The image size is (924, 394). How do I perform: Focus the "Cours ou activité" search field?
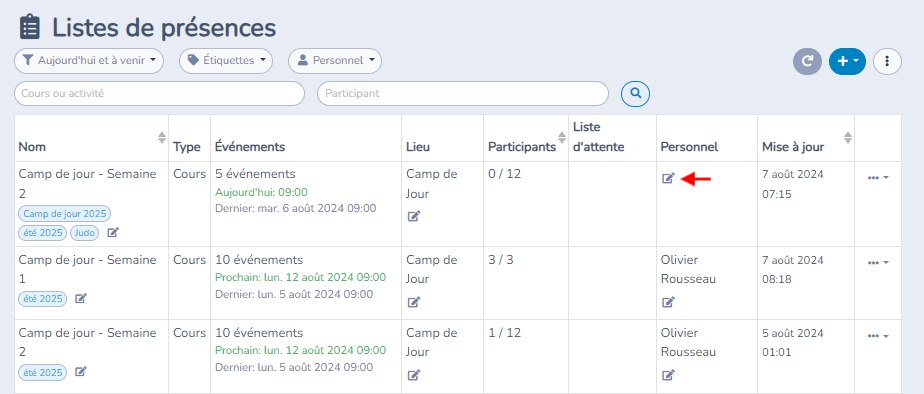click(x=159, y=94)
